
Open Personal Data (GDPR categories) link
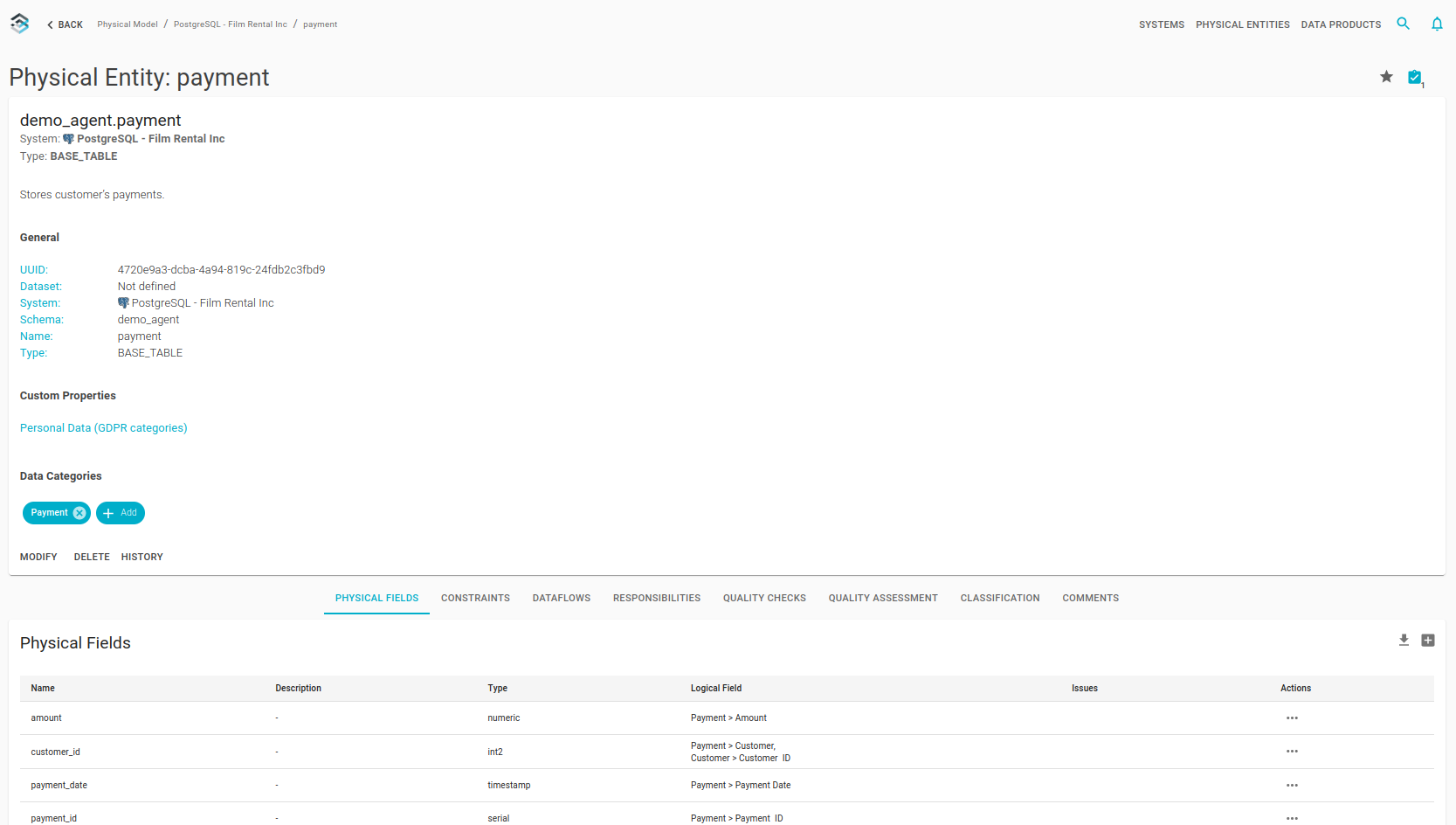(x=104, y=428)
